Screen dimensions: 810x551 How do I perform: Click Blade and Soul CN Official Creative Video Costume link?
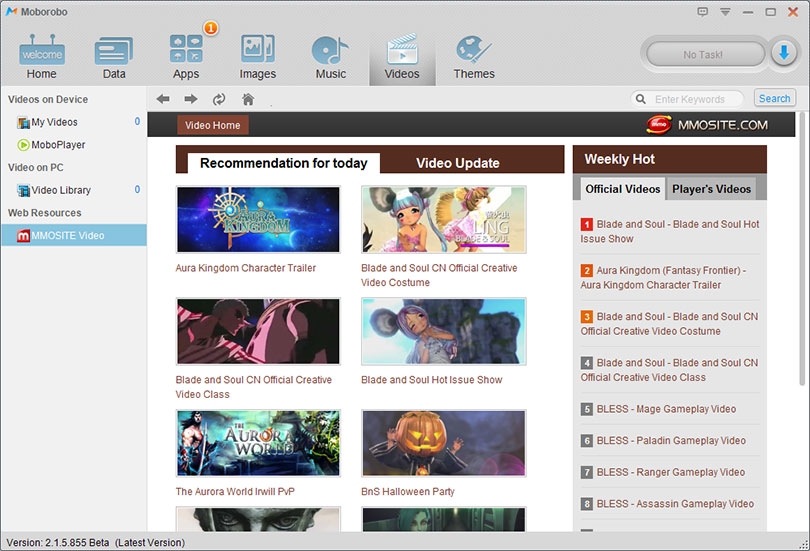[x=439, y=275]
